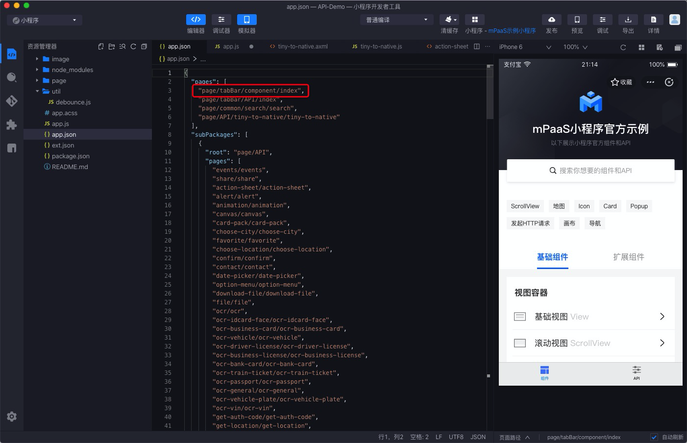
Task: Toggle the 自动刷新 auto refresh checkbox
Action: (x=654, y=437)
